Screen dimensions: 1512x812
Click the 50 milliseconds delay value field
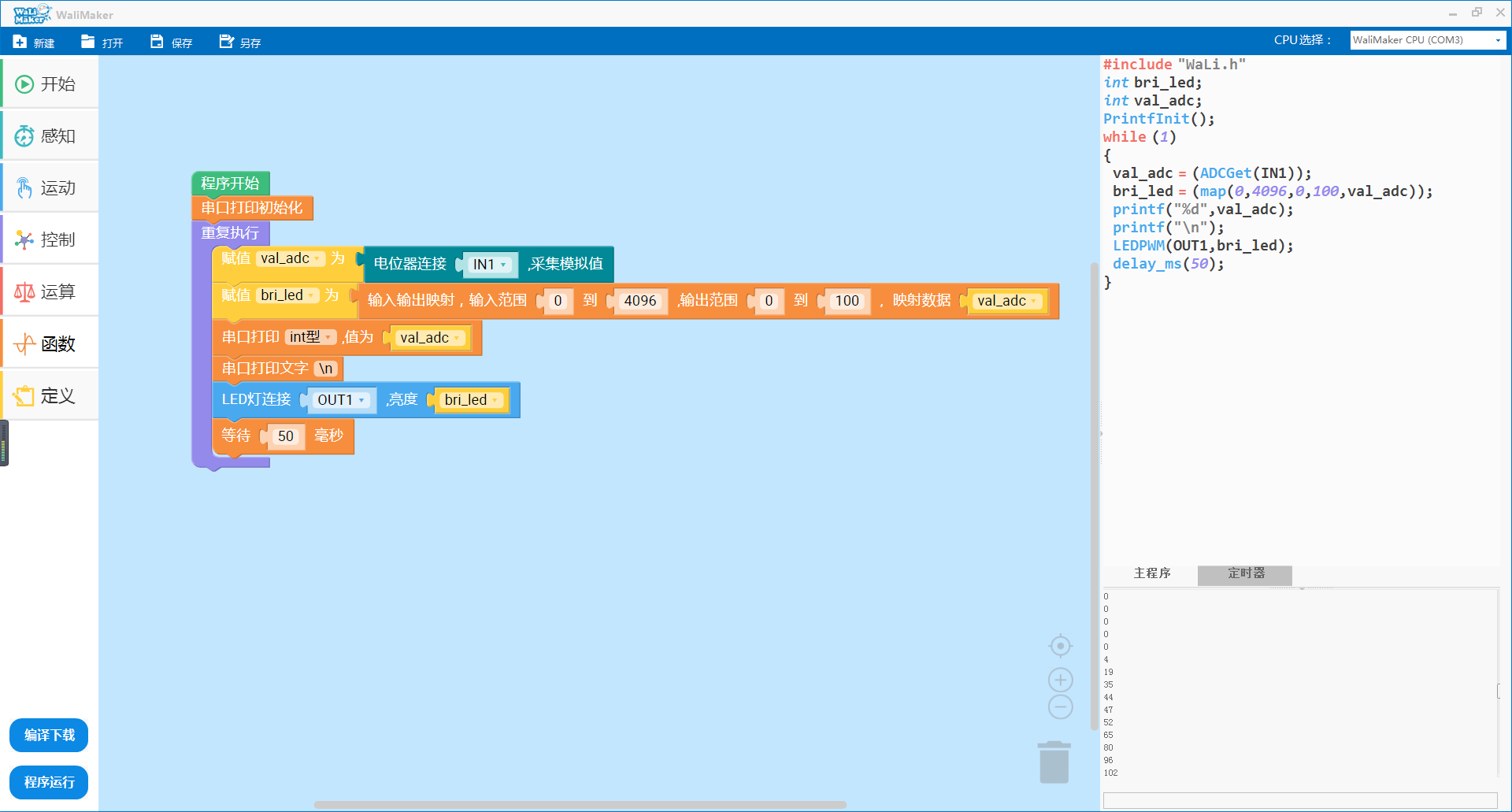coord(285,436)
